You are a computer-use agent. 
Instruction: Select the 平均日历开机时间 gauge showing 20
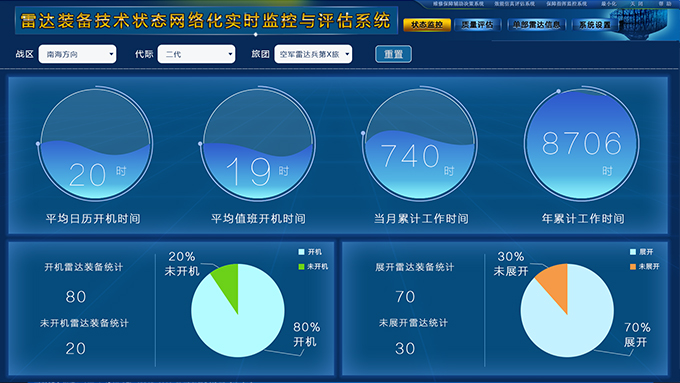[x=95, y=144]
